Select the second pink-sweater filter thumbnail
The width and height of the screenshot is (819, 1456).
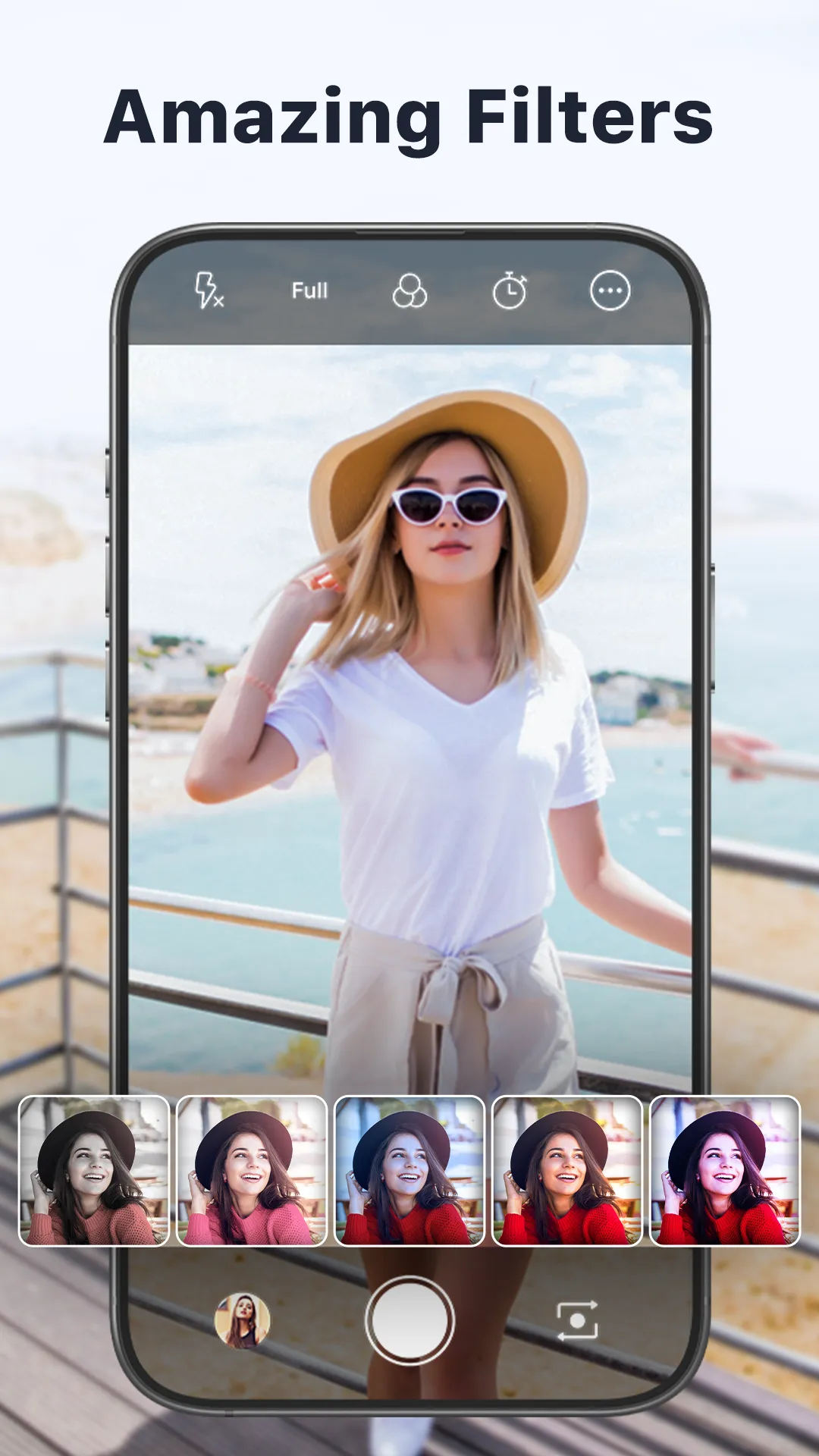(252, 1171)
